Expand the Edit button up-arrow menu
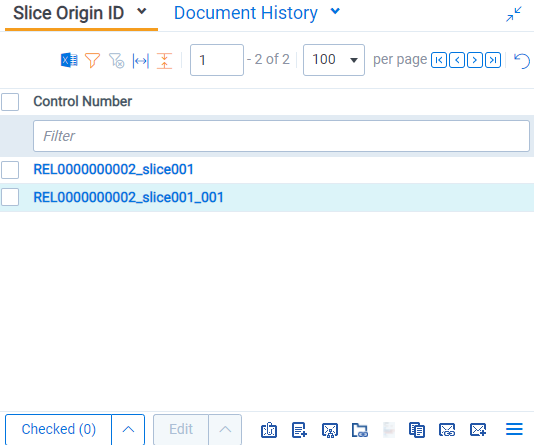Viewport: 534px width, 445px height. 225,429
